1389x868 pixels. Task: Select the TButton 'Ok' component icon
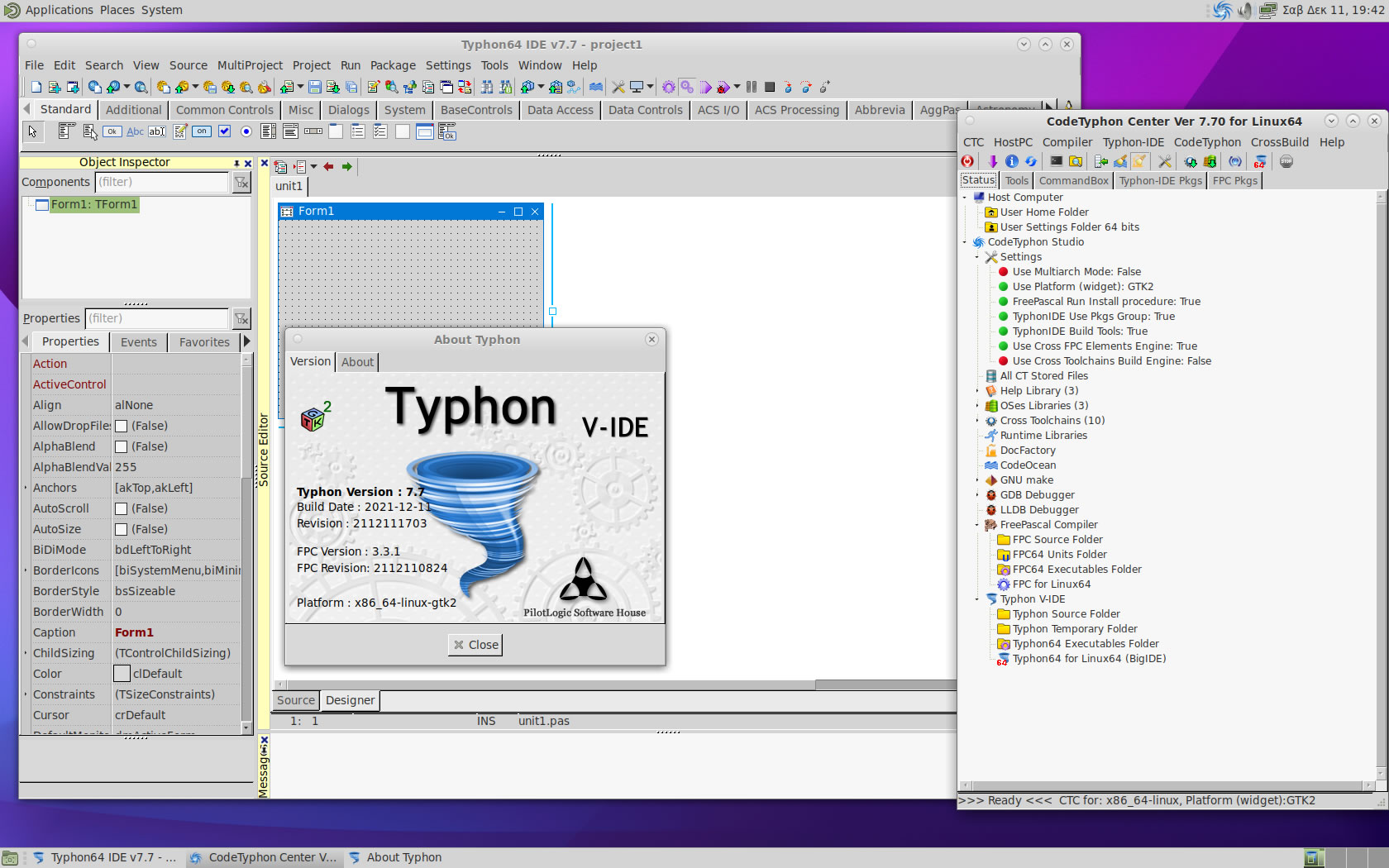[112, 131]
